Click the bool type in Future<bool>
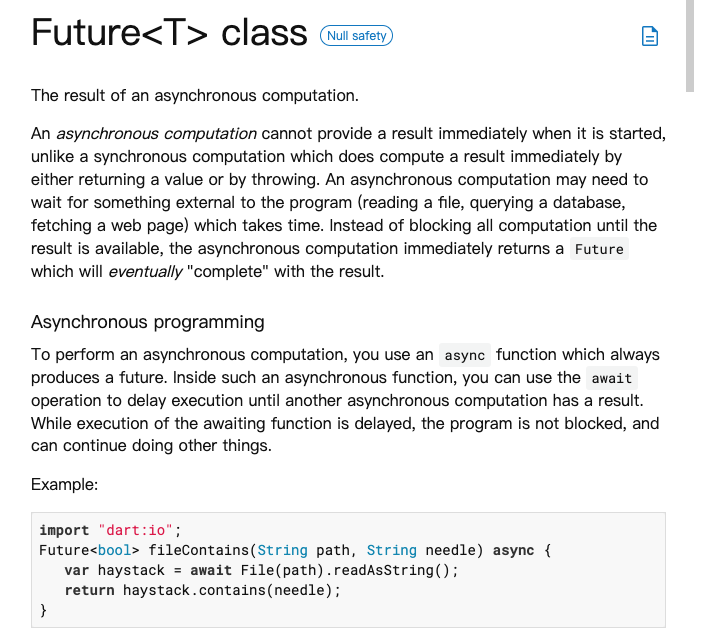This screenshot has width=704, height=630. pyautogui.click(x=114, y=550)
